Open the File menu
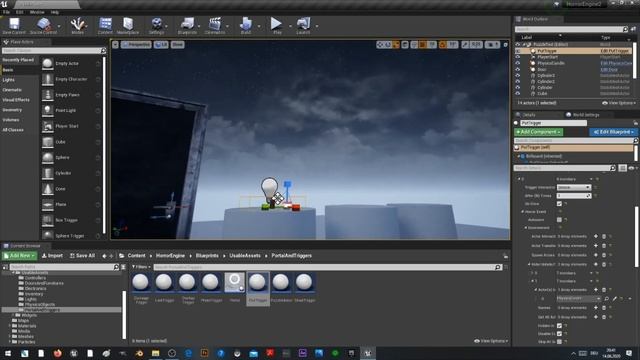The width and height of the screenshot is (640, 360). tap(6, 12)
